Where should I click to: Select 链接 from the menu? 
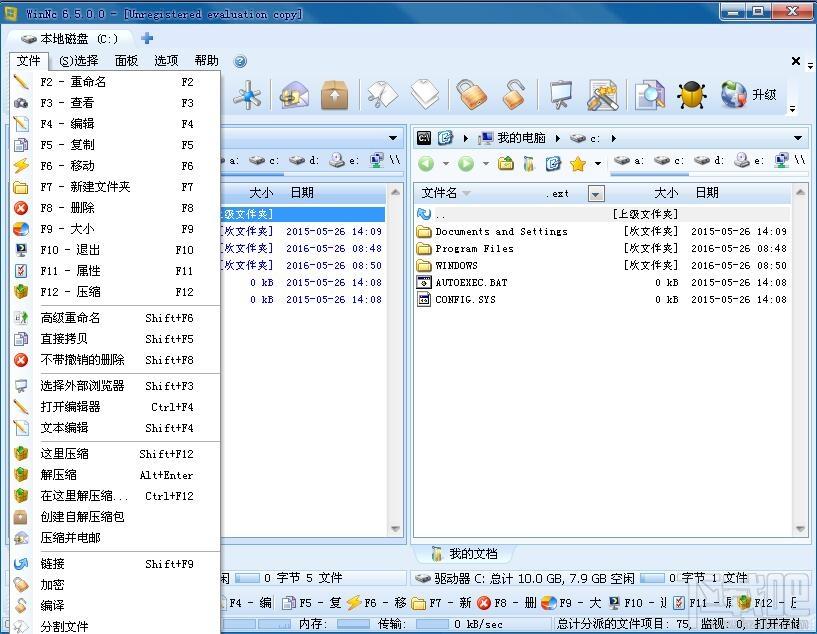point(115,564)
